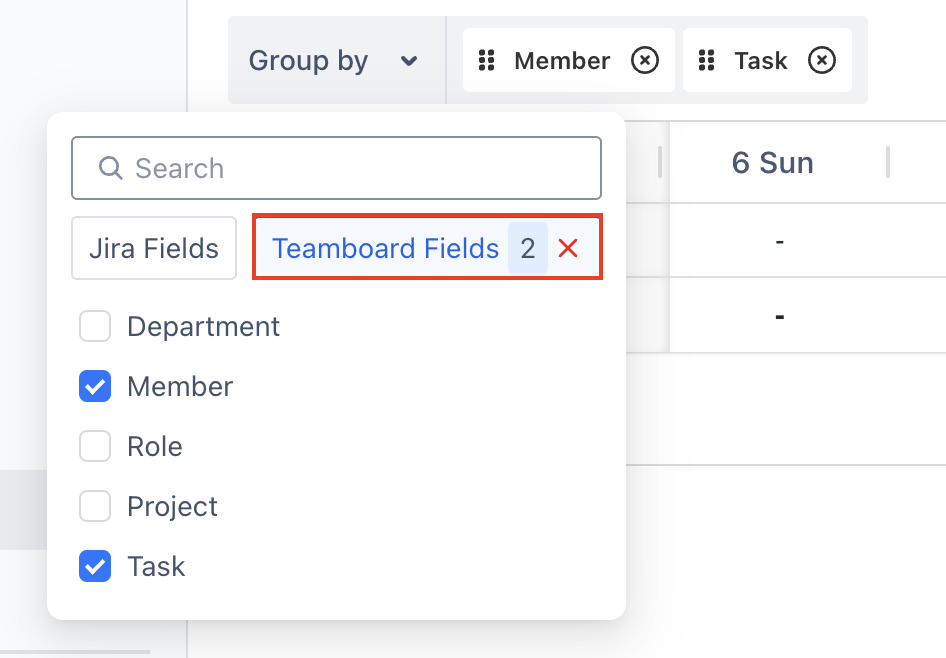Select the Teamboard Fields tab

coord(385,248)
